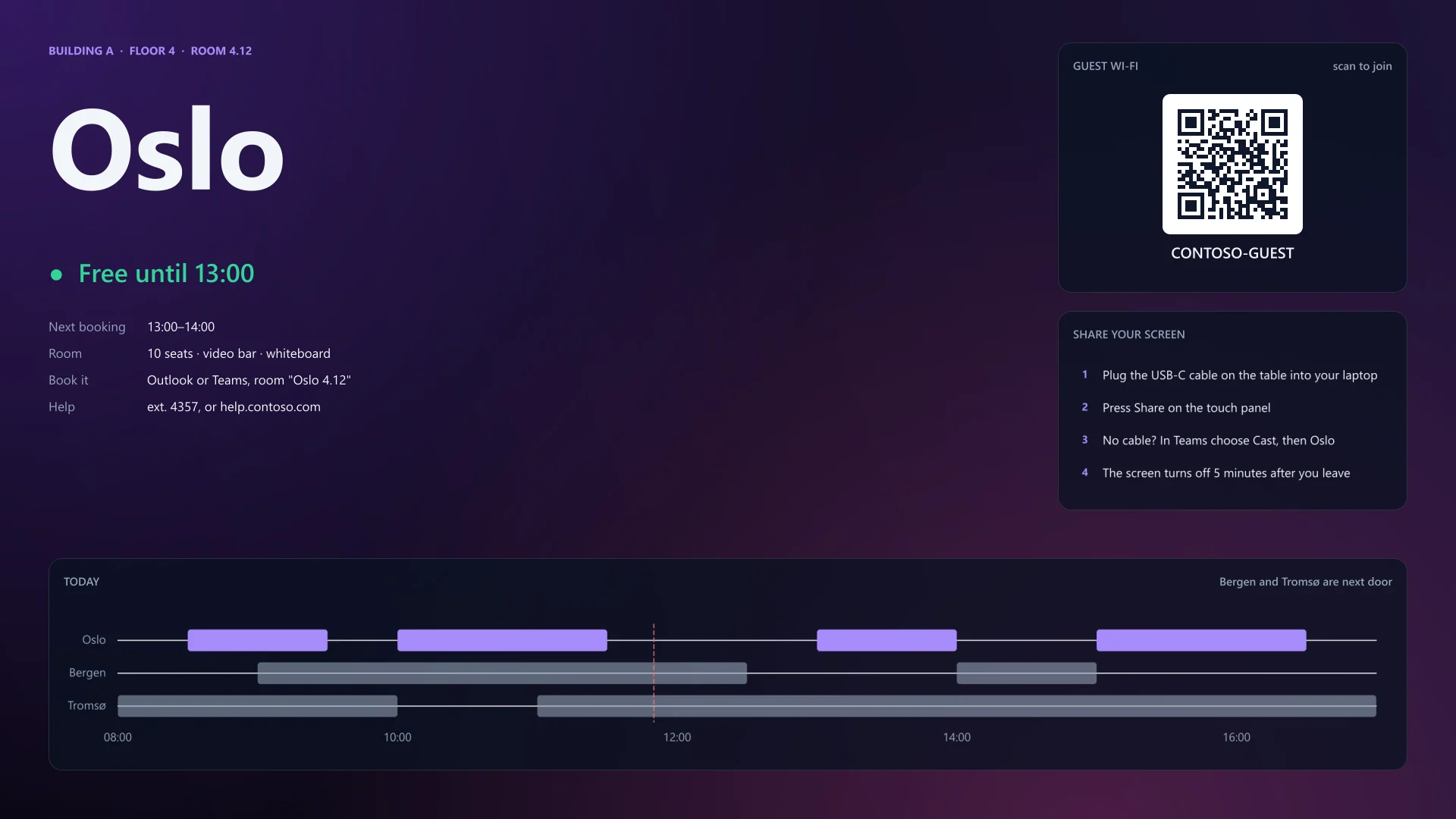Click 'Bergen and Tromsø are next door' note
This screenshot has width=1456, height=819.
[x=1305, y=582]
